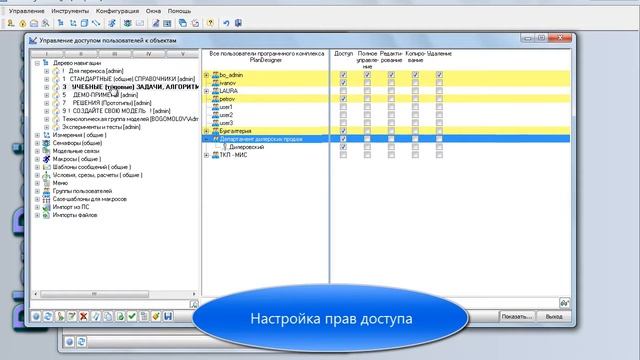Screen dimensions: 640x360
Task: Toggle Доступ checkbox for LAURA
Action: [343, 91]
